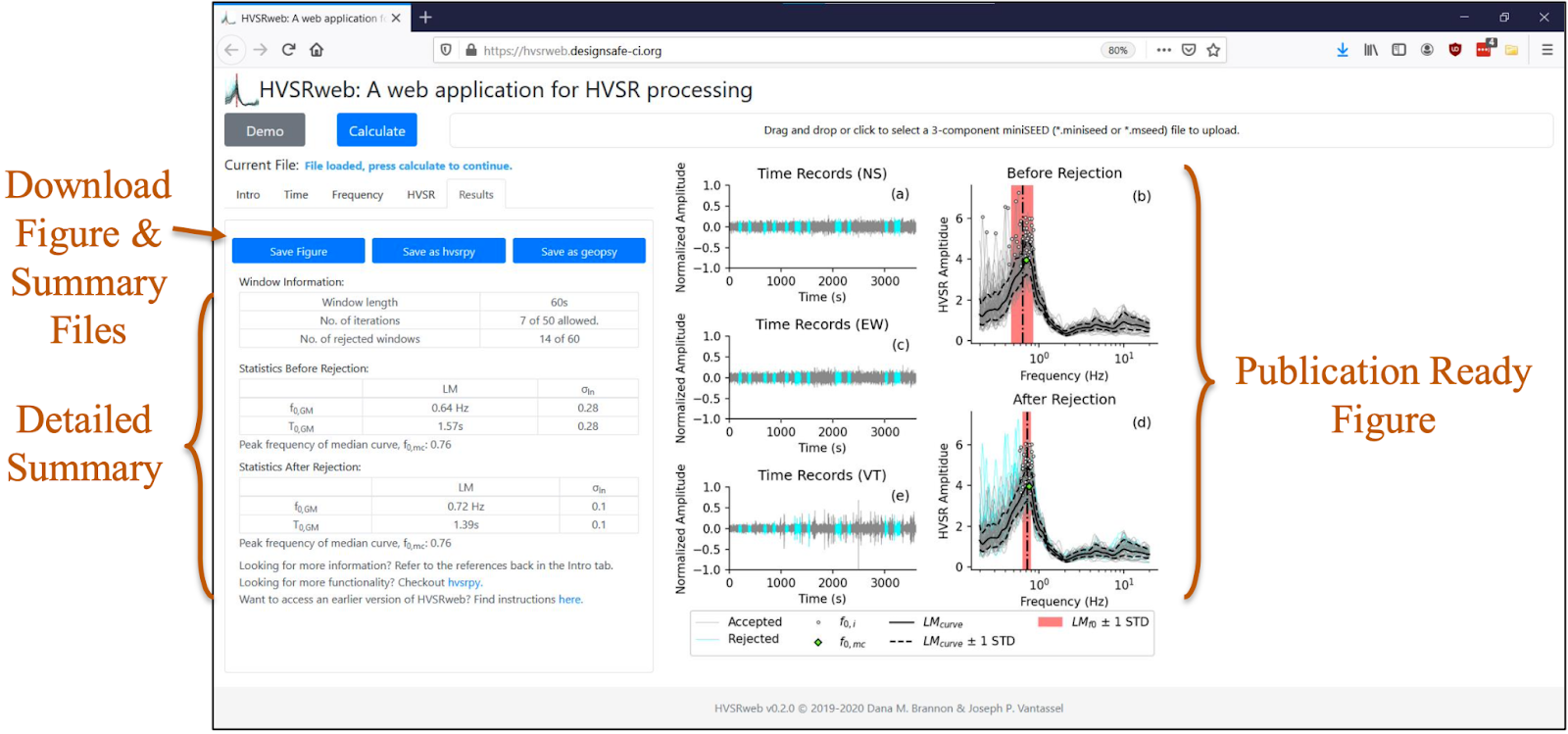The image size is (1568, 734).
Task: Open the Firefox hamburger menu
Action: pyautogui.click(x=1546, y=50)
